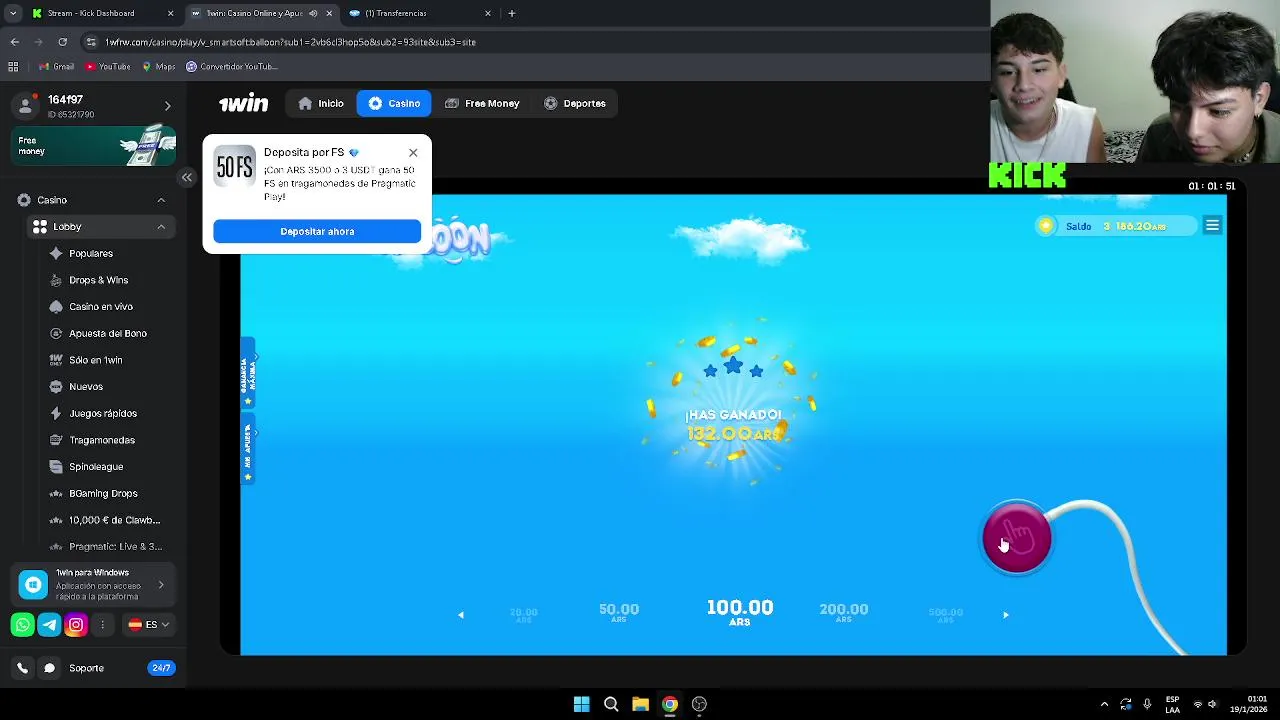Open the three-dot more socials menu

(x=102, y=625)
